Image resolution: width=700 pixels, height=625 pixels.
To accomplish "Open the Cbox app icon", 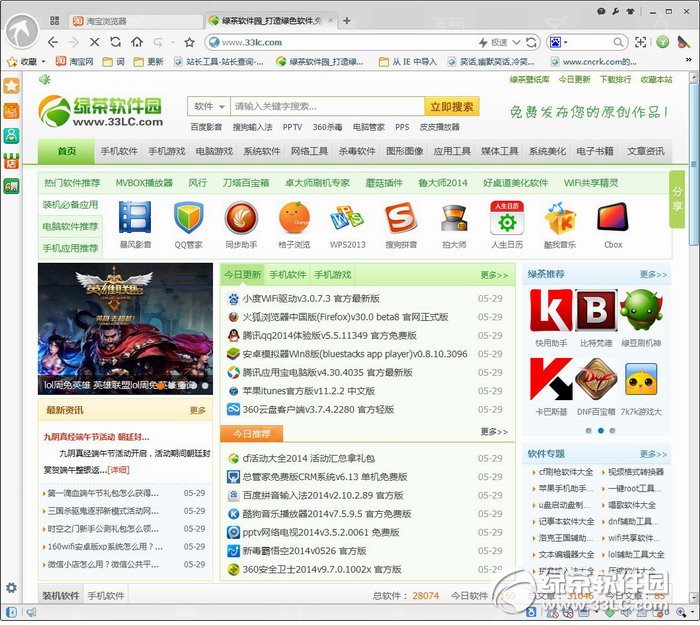I will 612,224.
